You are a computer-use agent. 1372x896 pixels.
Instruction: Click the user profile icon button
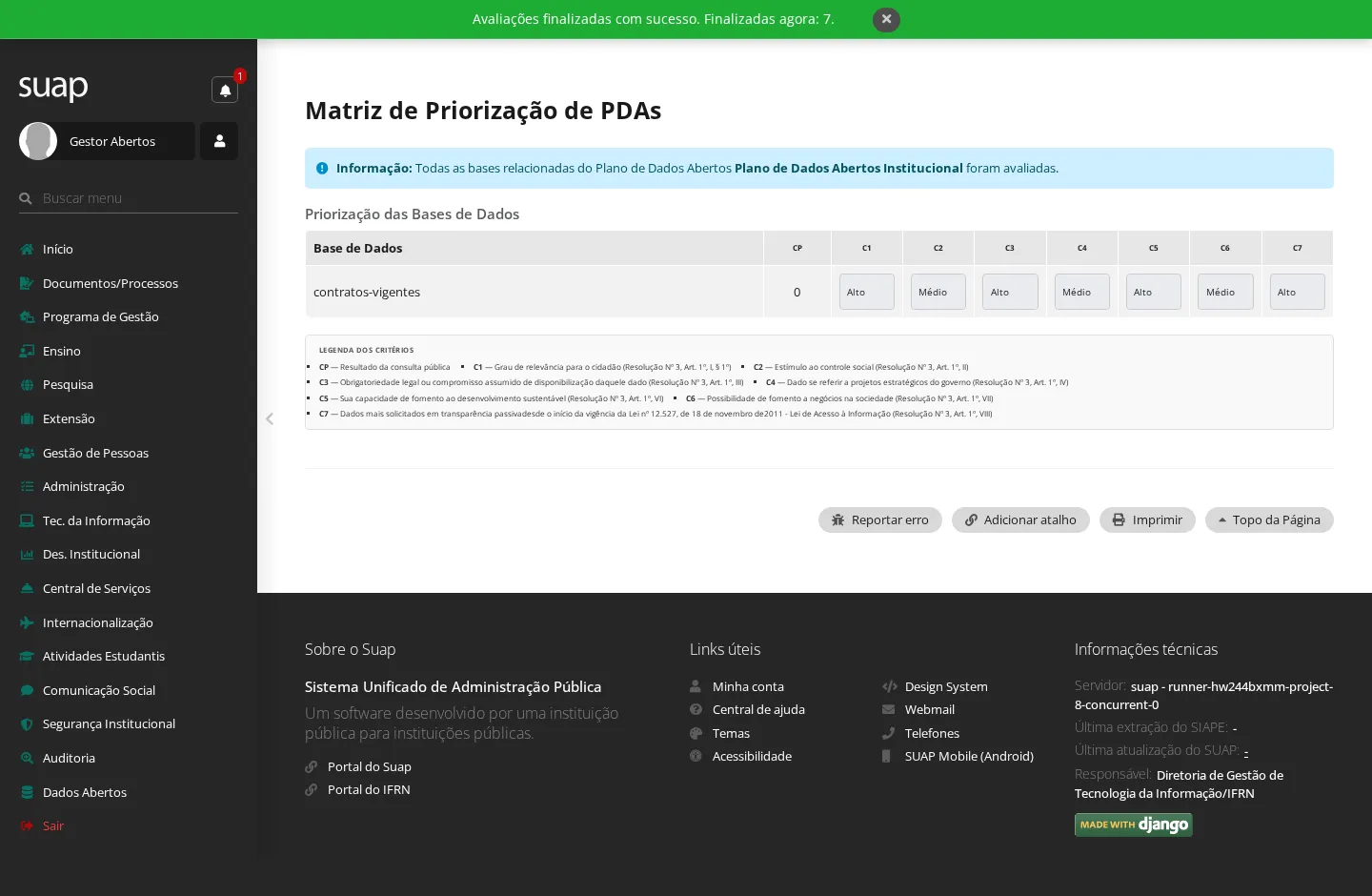point(219,141)
